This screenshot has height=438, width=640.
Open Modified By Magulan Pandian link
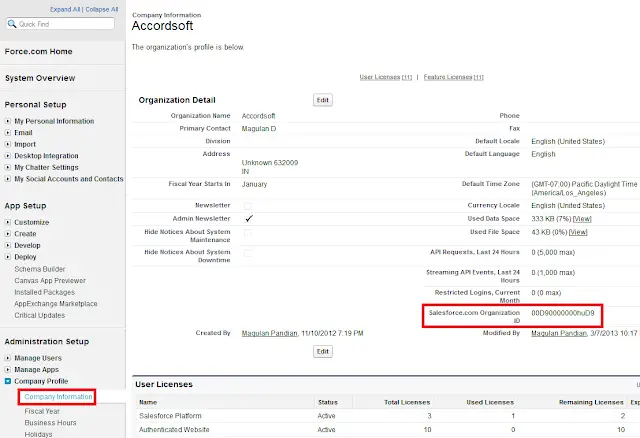click(x=559, y=334)
